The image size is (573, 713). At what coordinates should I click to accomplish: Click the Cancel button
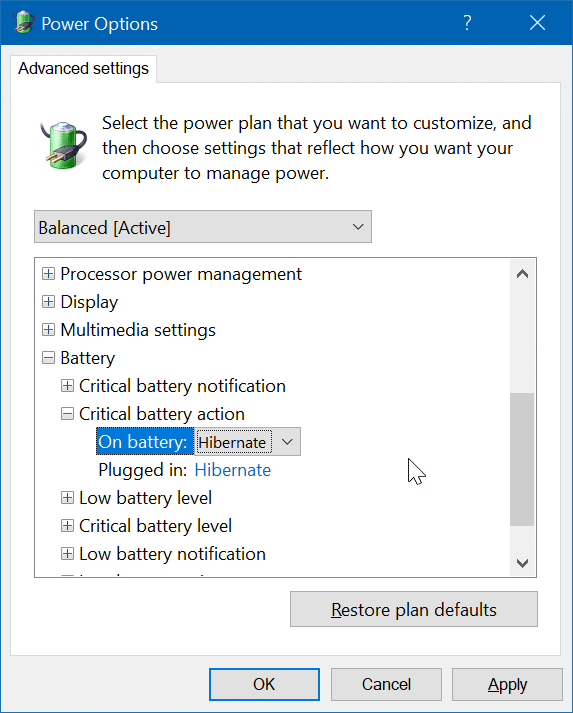(386, 684)
